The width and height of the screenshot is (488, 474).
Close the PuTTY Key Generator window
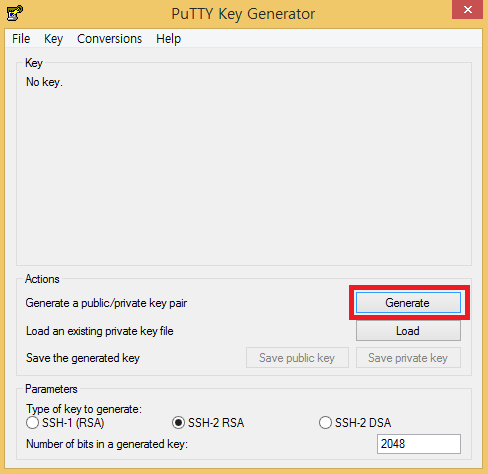click(x=467, y=10)
